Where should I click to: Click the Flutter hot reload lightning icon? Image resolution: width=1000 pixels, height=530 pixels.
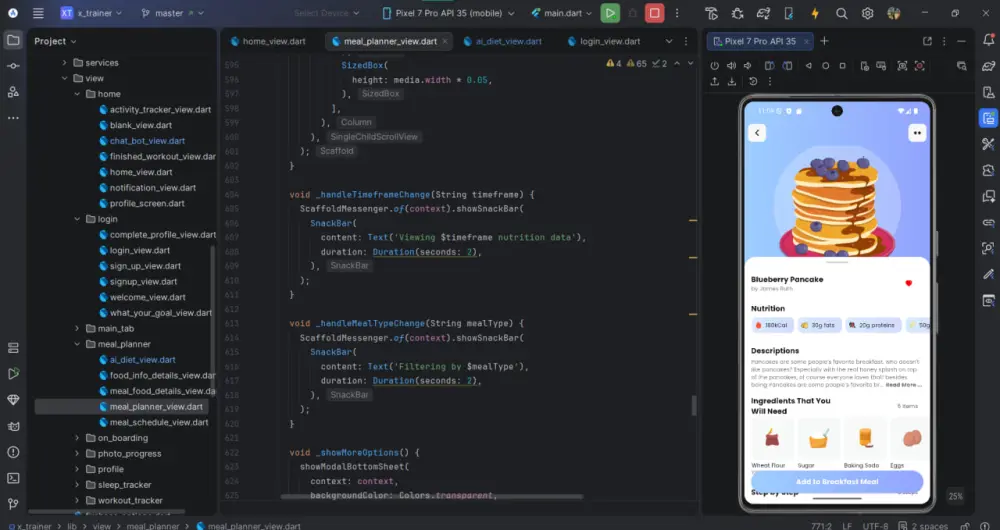tap(814, 13)
